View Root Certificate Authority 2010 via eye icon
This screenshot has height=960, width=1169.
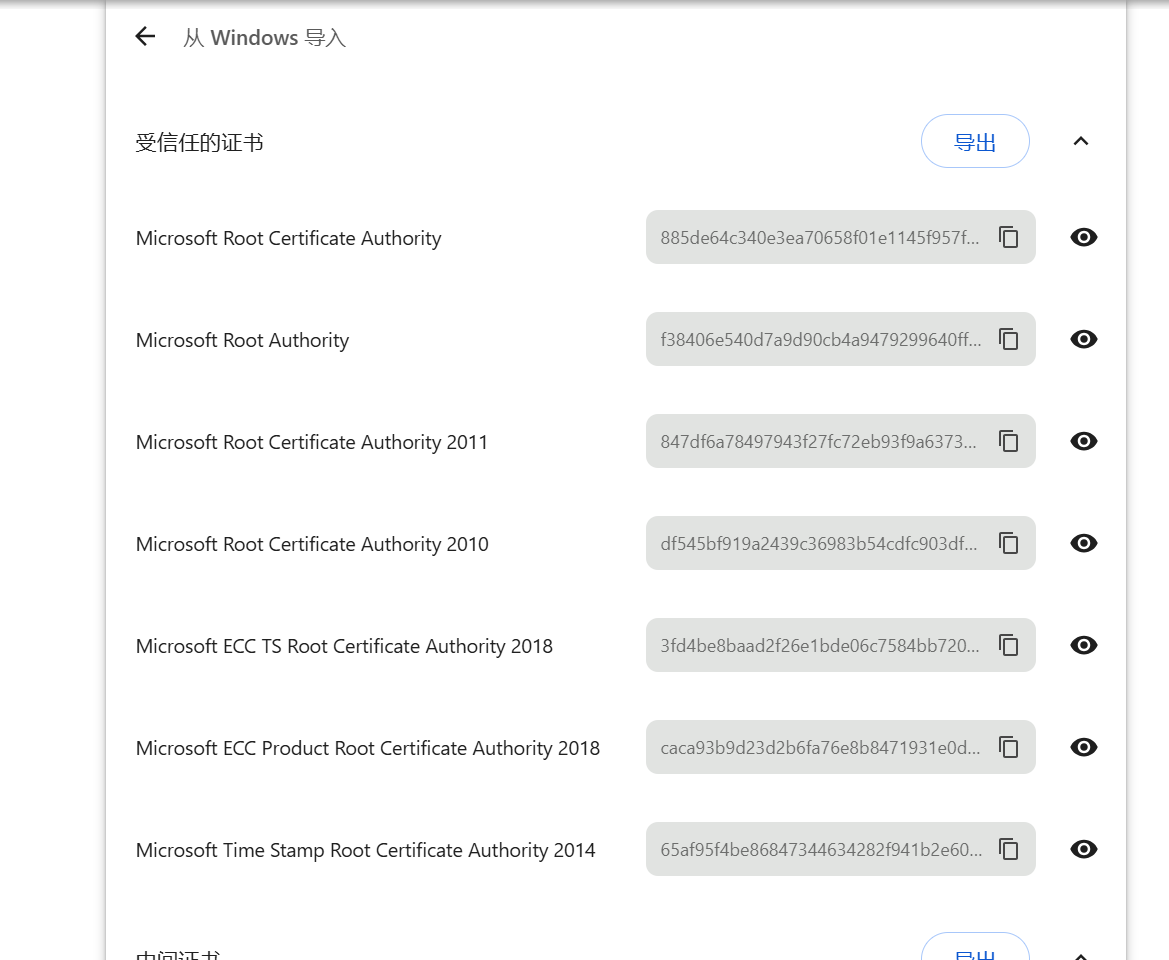click(x=1084, y=543)
